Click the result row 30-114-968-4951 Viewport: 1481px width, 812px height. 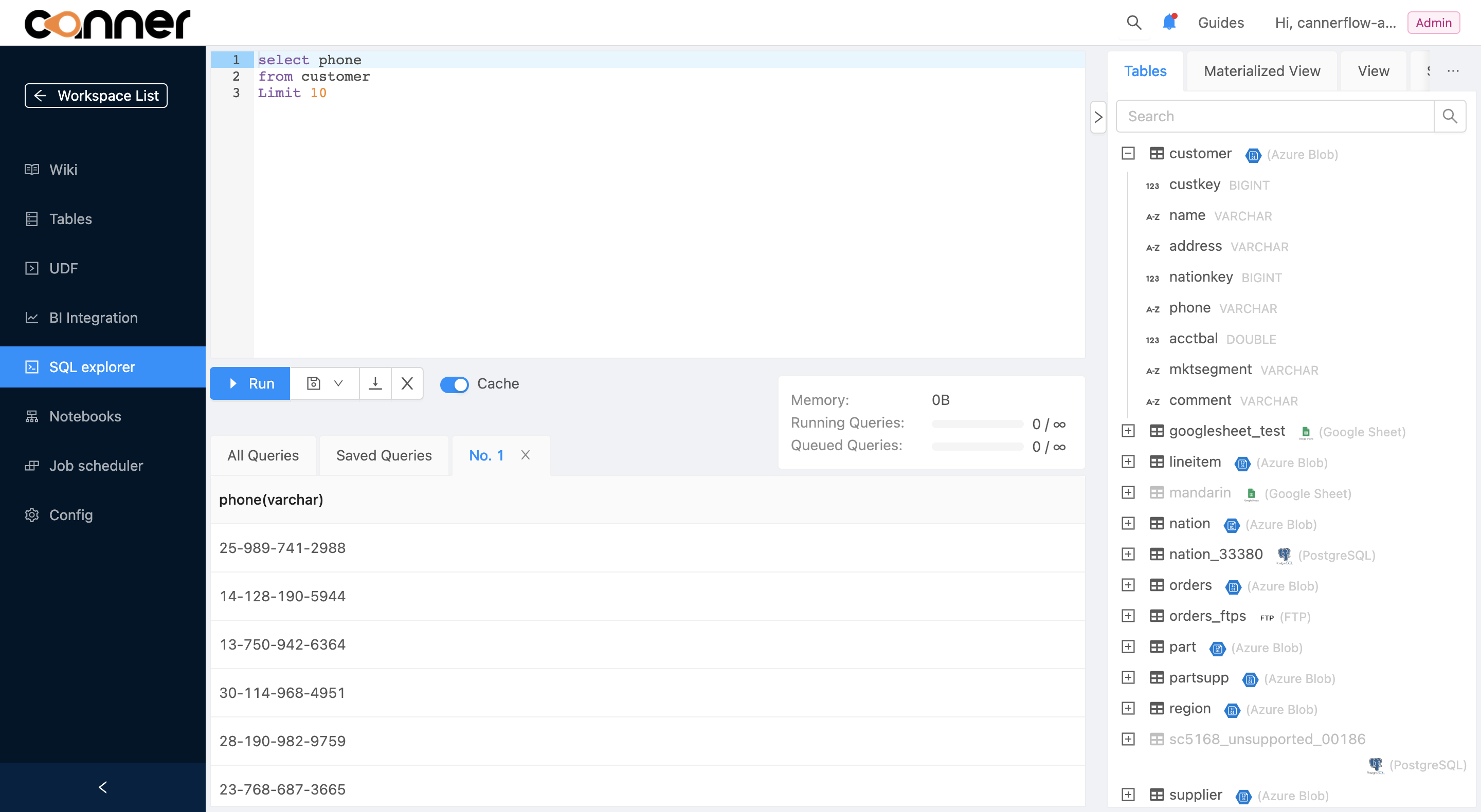coord(647,692)
